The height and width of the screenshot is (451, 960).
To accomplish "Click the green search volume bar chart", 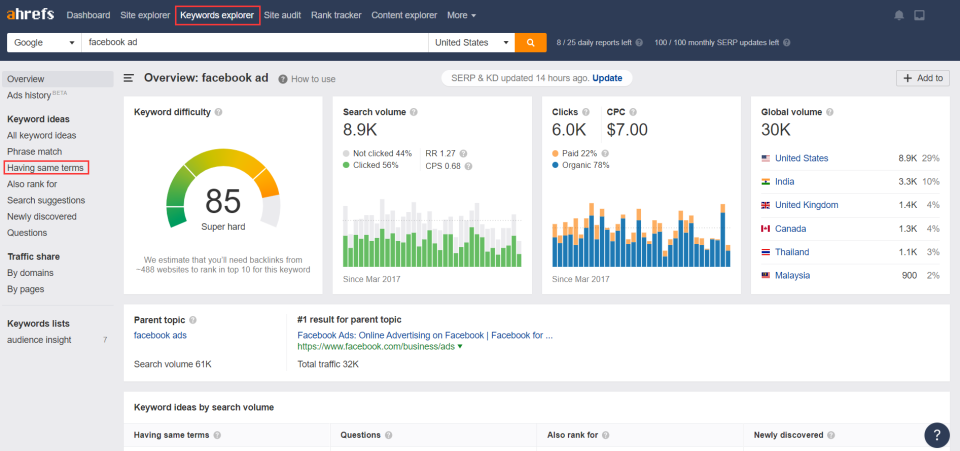I will point(432,233).
